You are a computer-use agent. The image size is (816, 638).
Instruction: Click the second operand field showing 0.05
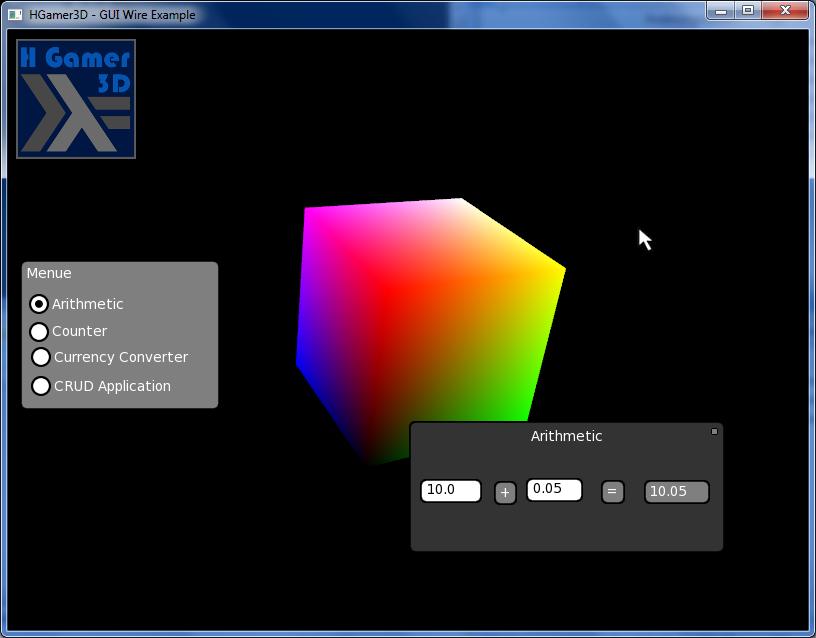(554, 490)
